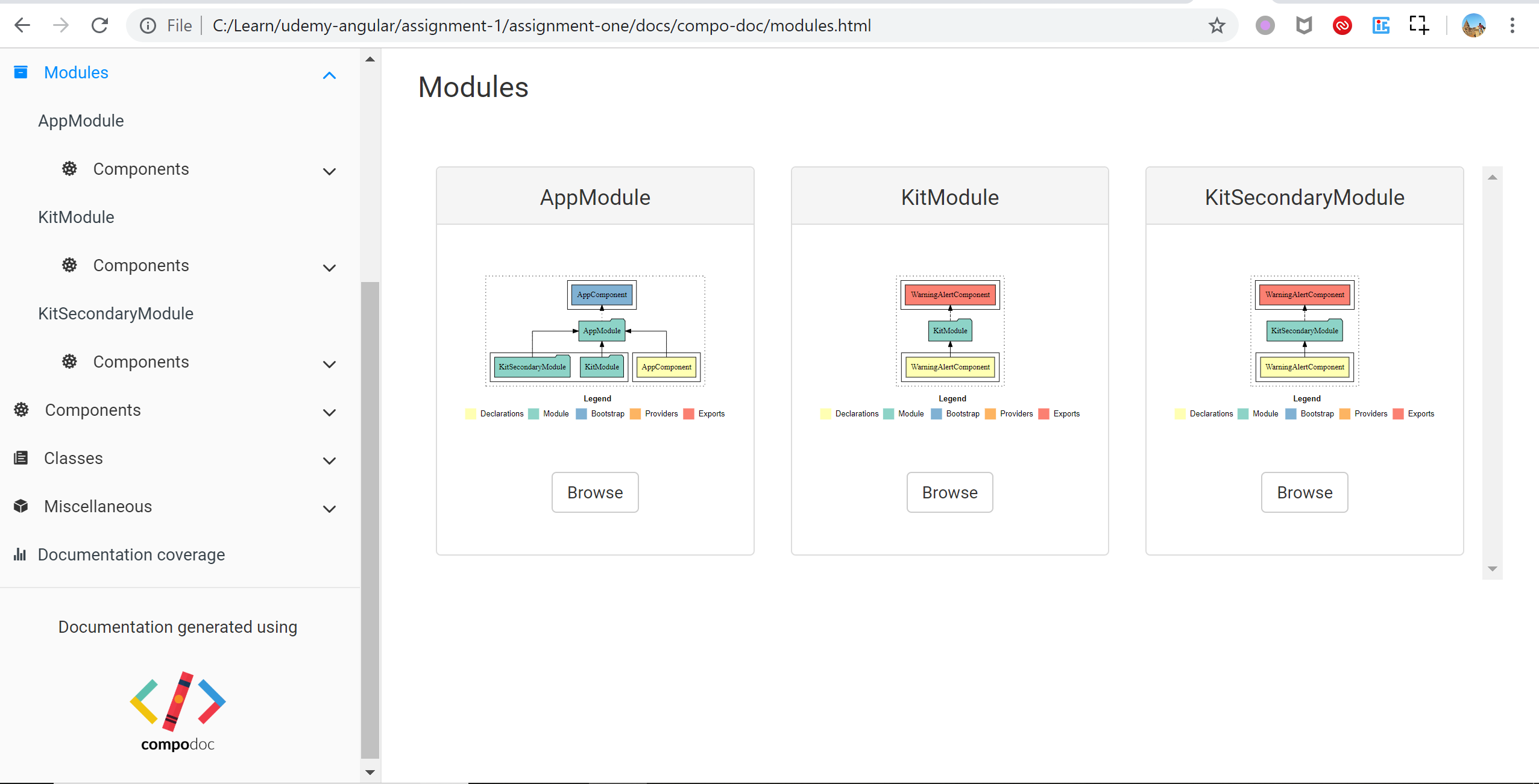Image resolution: width=1539 pixels, height=784 pixels.
Task: Open Classes using its book icon
Action: pos(21,458)
